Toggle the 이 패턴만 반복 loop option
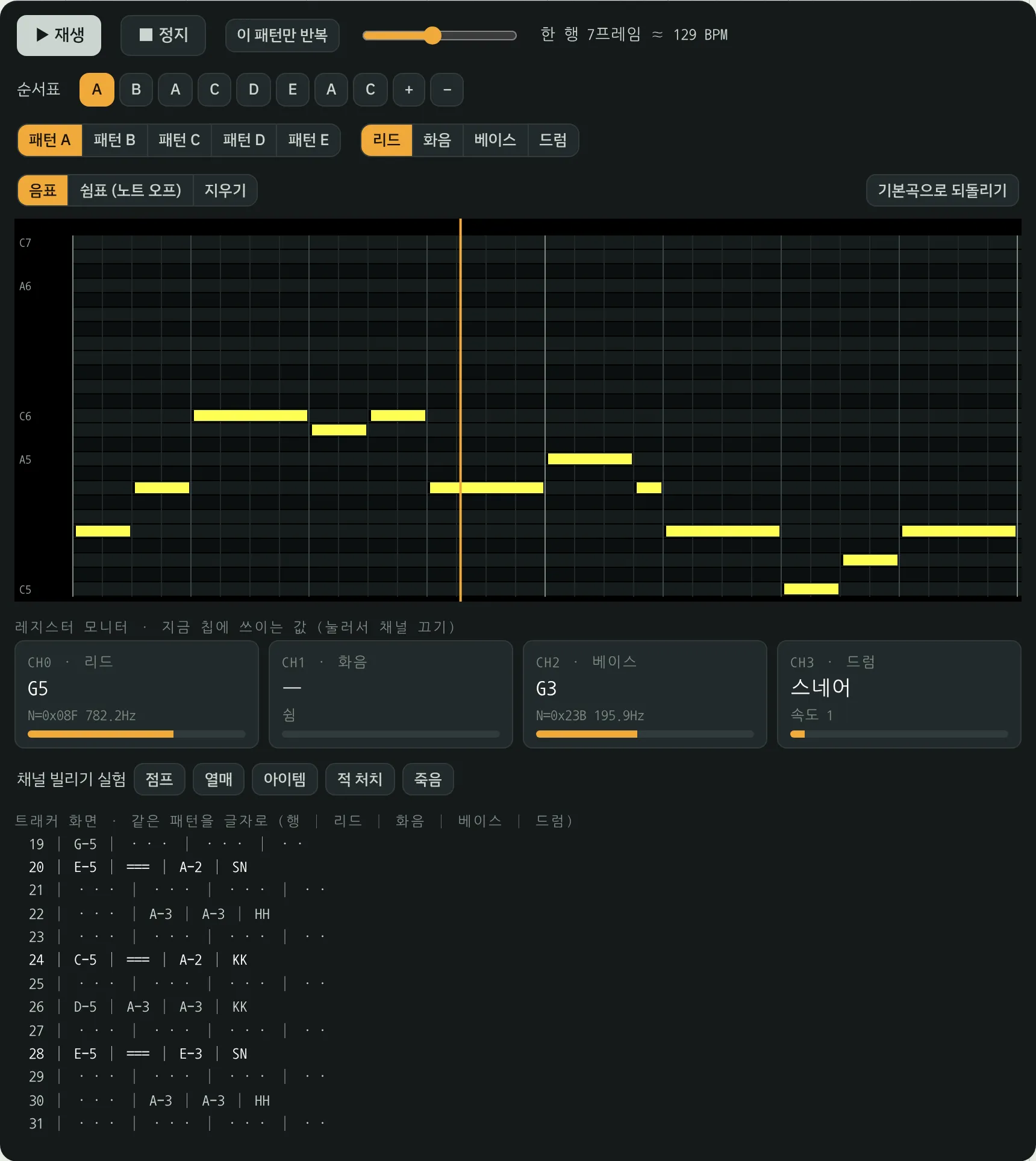 click(282, 35)
